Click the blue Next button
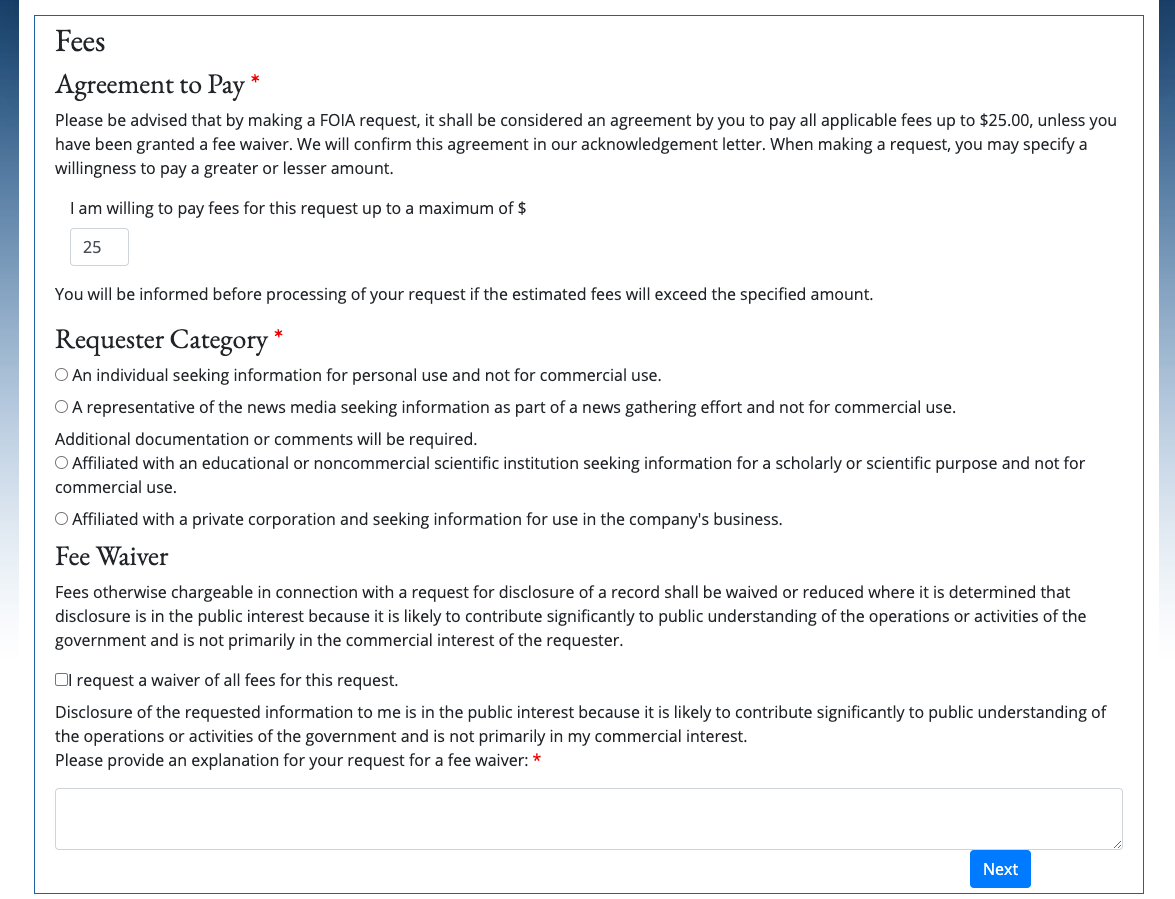This screenshot has width=1175, height=899. [1000, 869]
